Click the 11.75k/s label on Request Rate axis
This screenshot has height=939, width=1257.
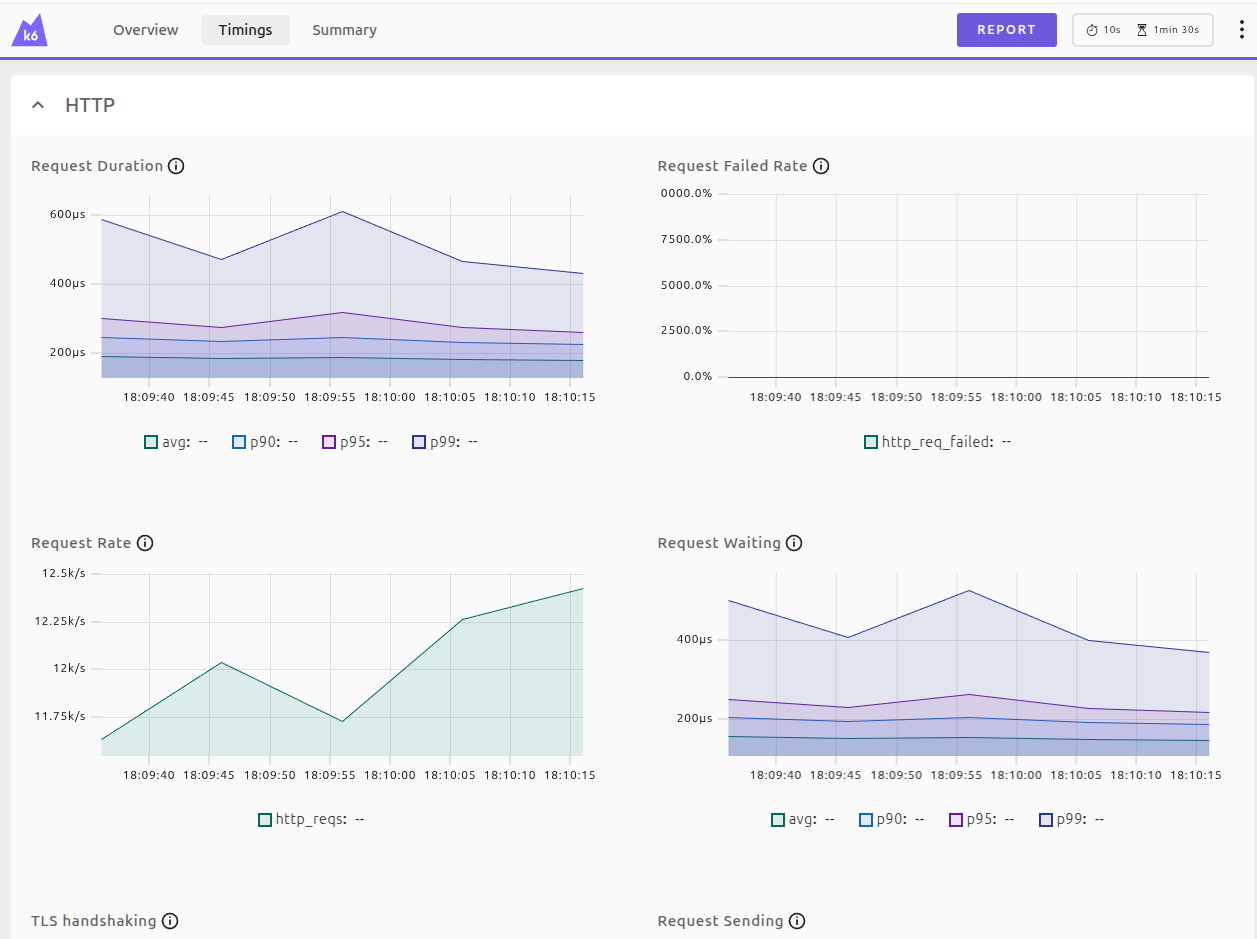click(x=61, y=716)
